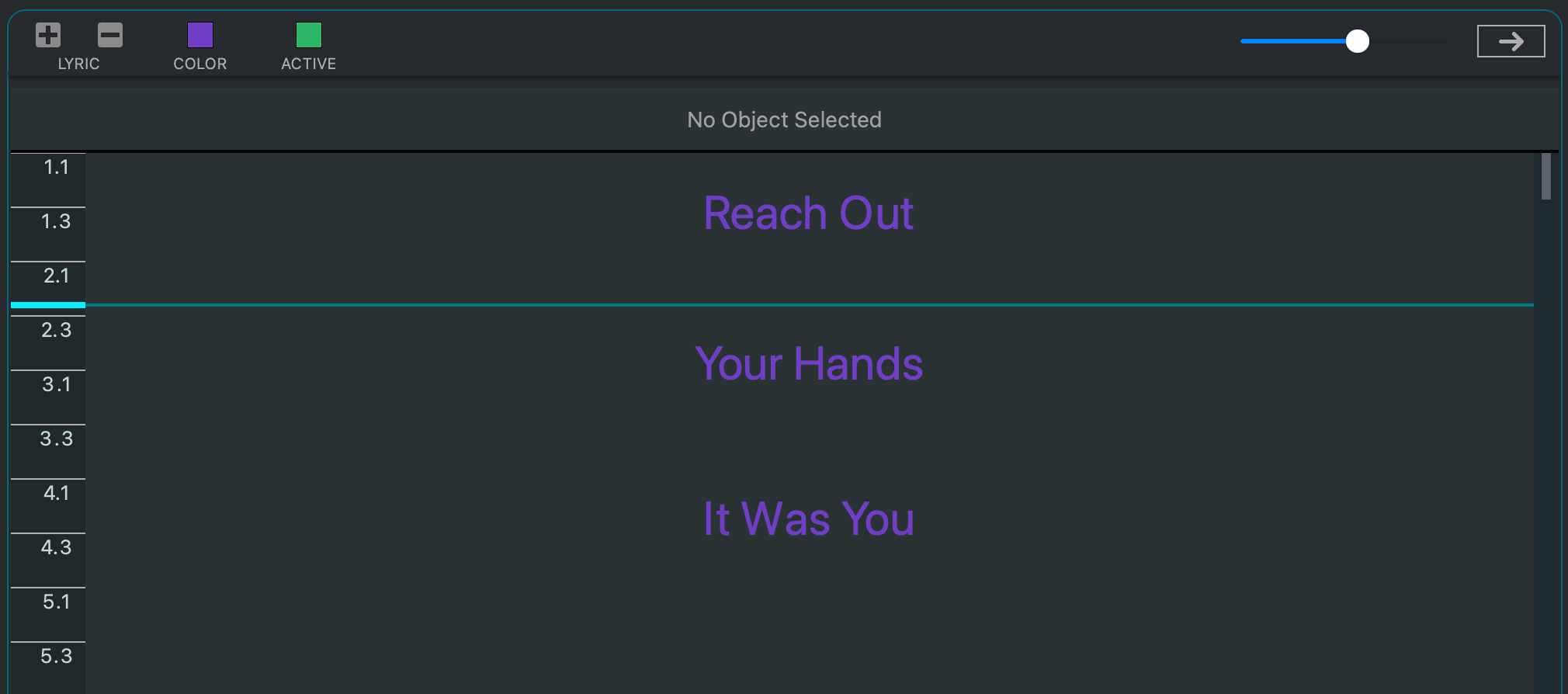This screenshot has height=694, width=1568.
Task: Toggle the COLOR assignment for lyrics
Action: [x=199, y=34]
